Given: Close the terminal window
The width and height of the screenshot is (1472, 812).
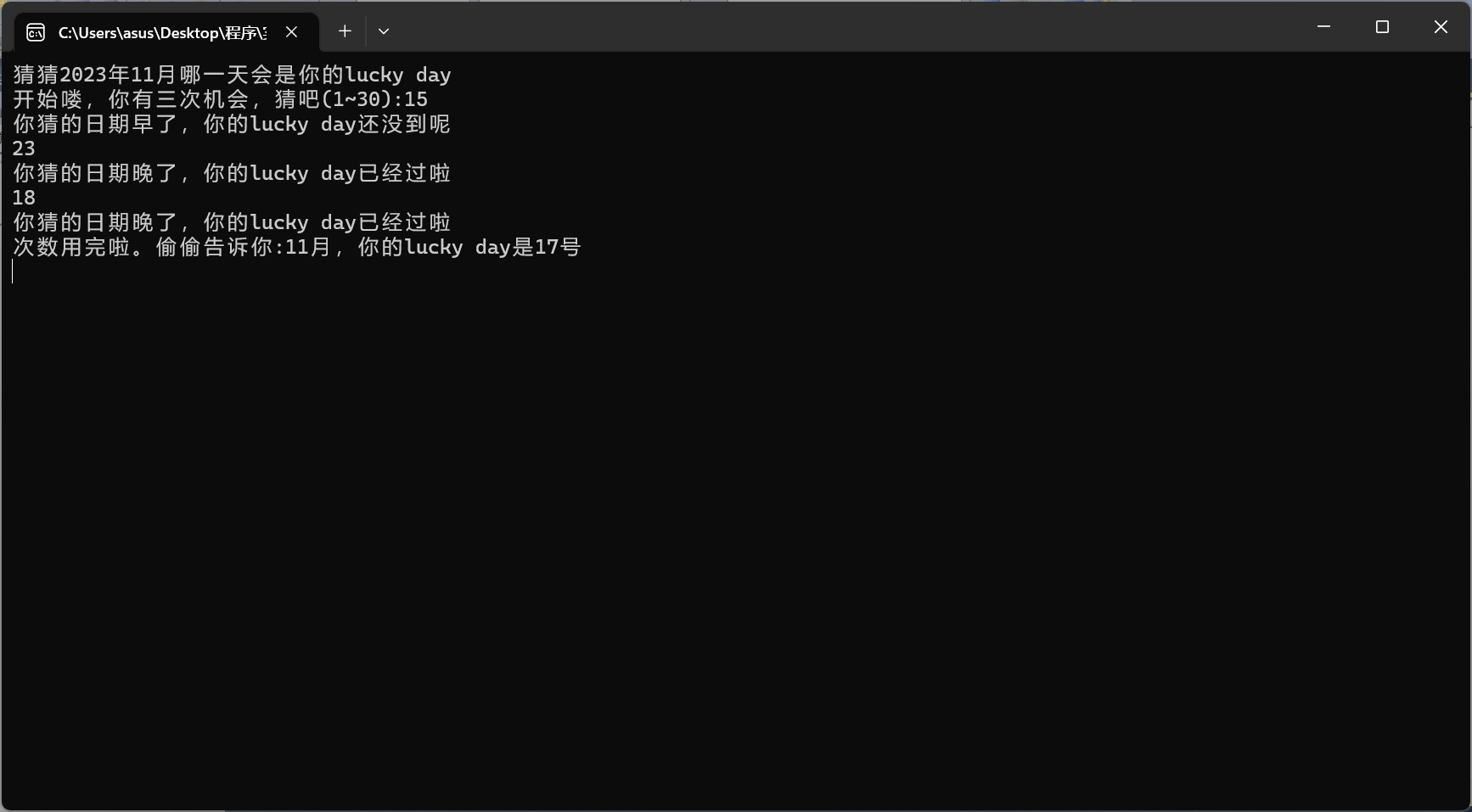Looking at the screenshot, I should 1441,27.
